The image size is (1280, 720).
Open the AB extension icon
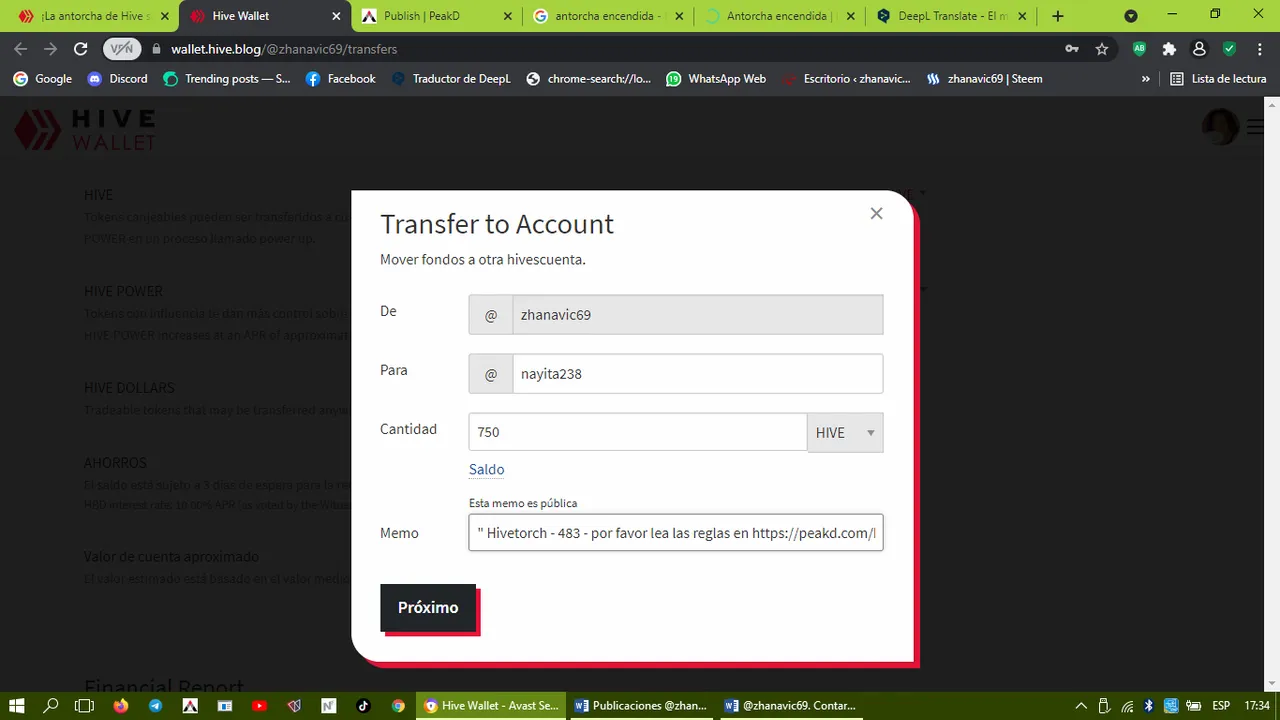1139,49
